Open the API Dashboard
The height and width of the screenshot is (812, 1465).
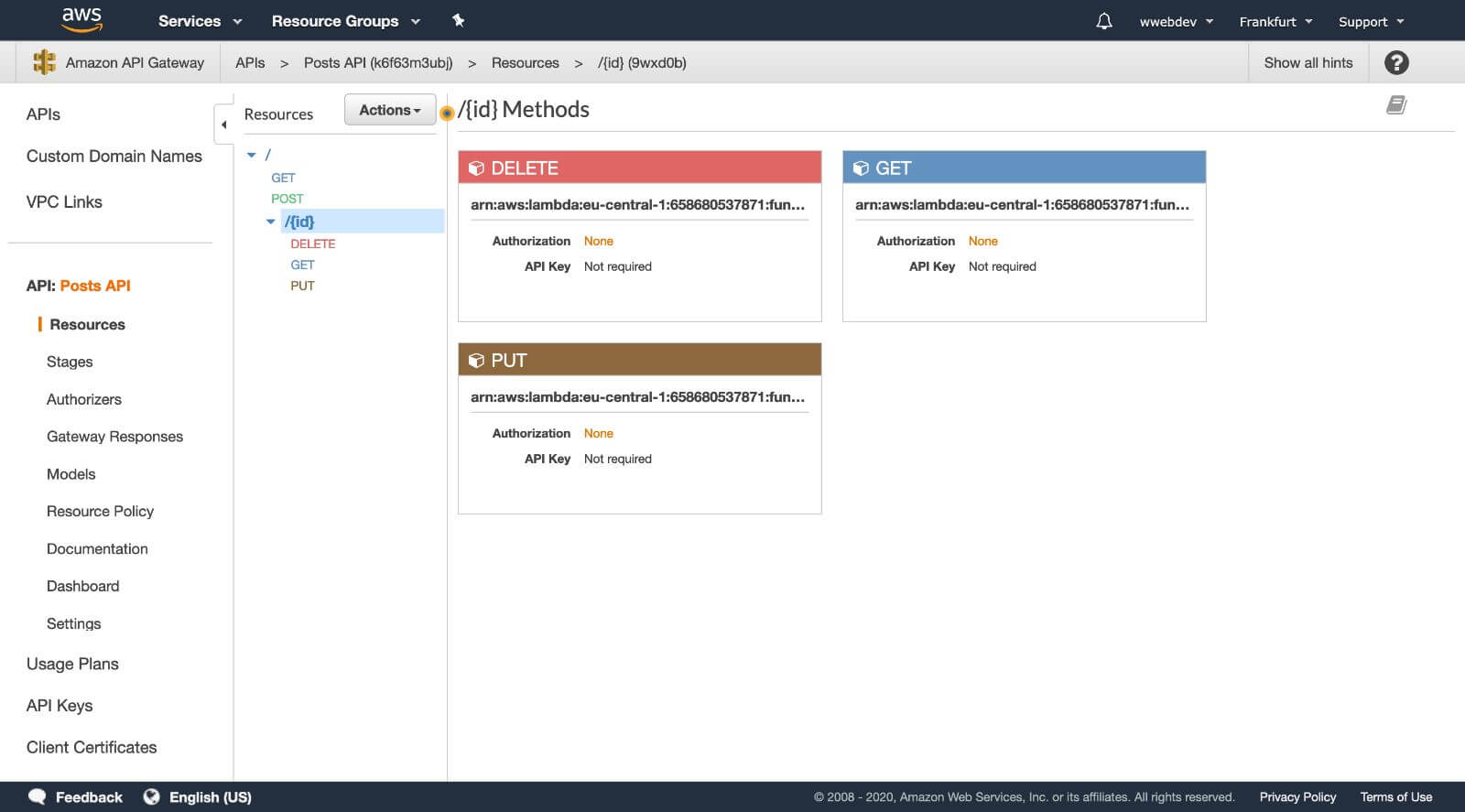82,586
